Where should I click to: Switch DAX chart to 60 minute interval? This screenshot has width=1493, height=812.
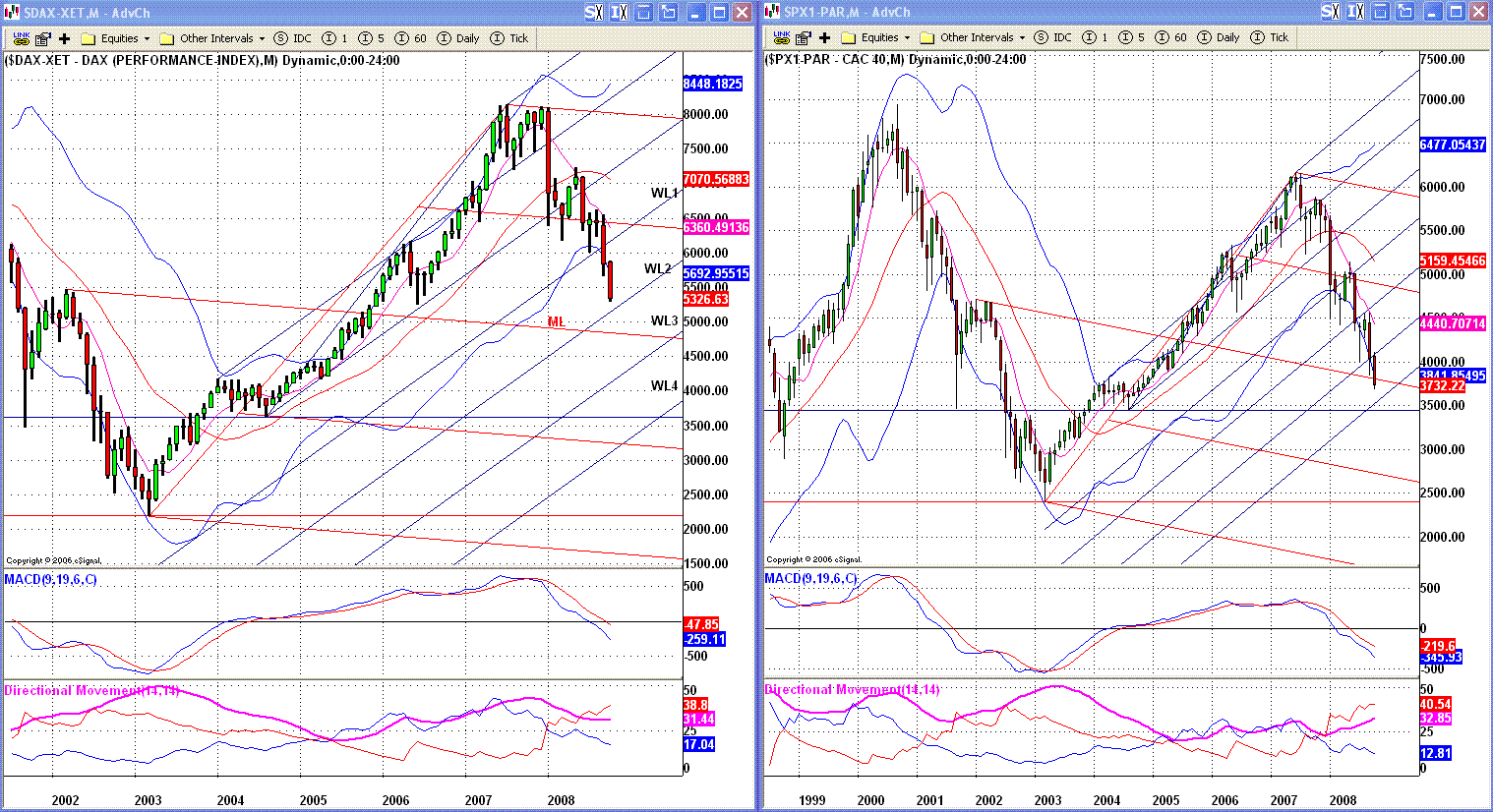tap(411, 38)
